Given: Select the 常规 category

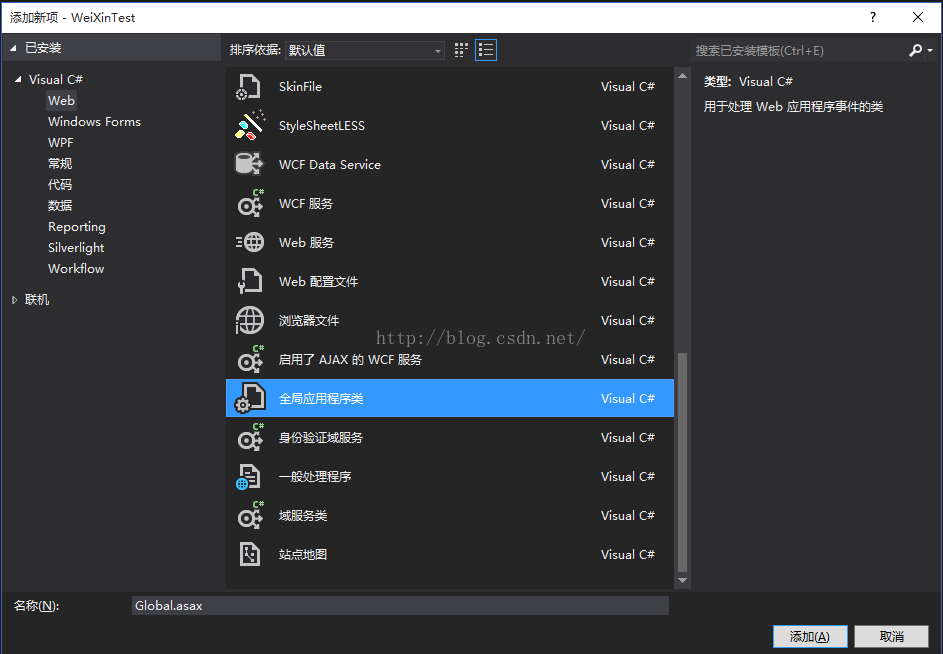Looking at the screenshot, I should pos(60,164).
